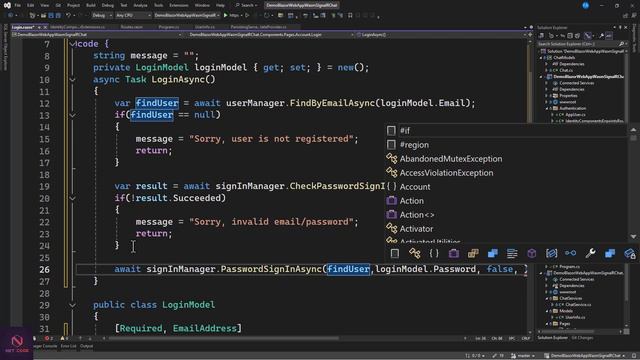Open the Build menu
The height and width of the screenshot is (360, 640).
[91, 5]
